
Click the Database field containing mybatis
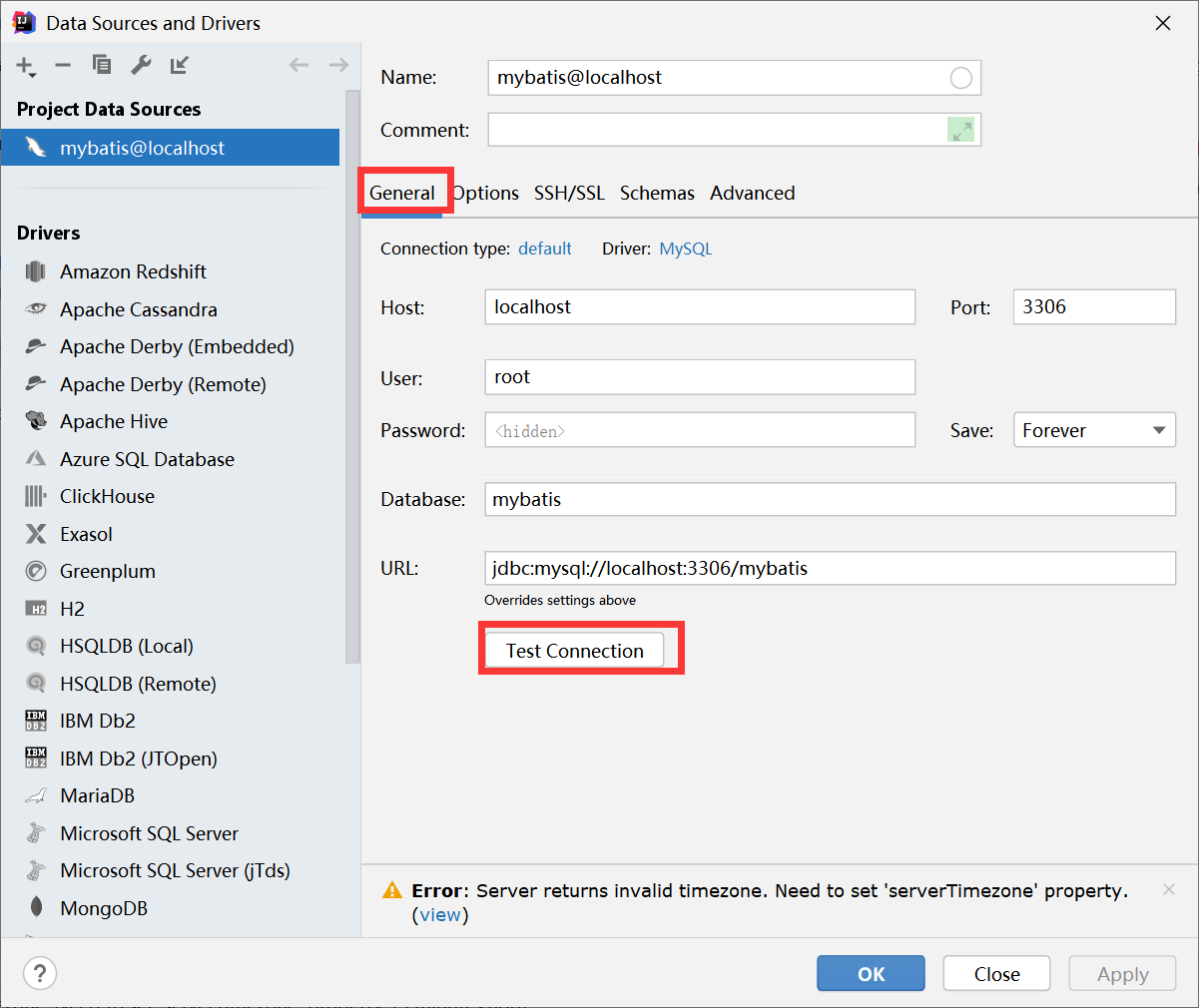[830, 499]
